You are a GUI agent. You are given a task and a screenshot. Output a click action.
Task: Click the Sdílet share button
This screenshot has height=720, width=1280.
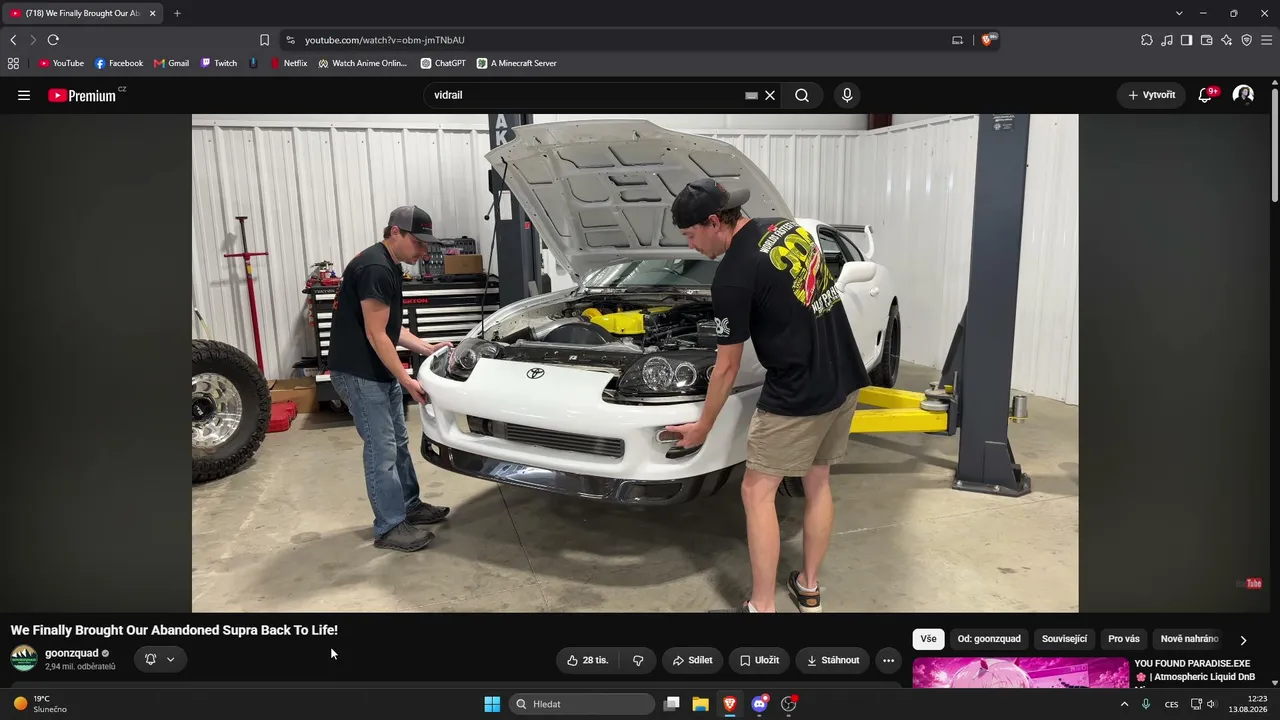click(692, 660)
